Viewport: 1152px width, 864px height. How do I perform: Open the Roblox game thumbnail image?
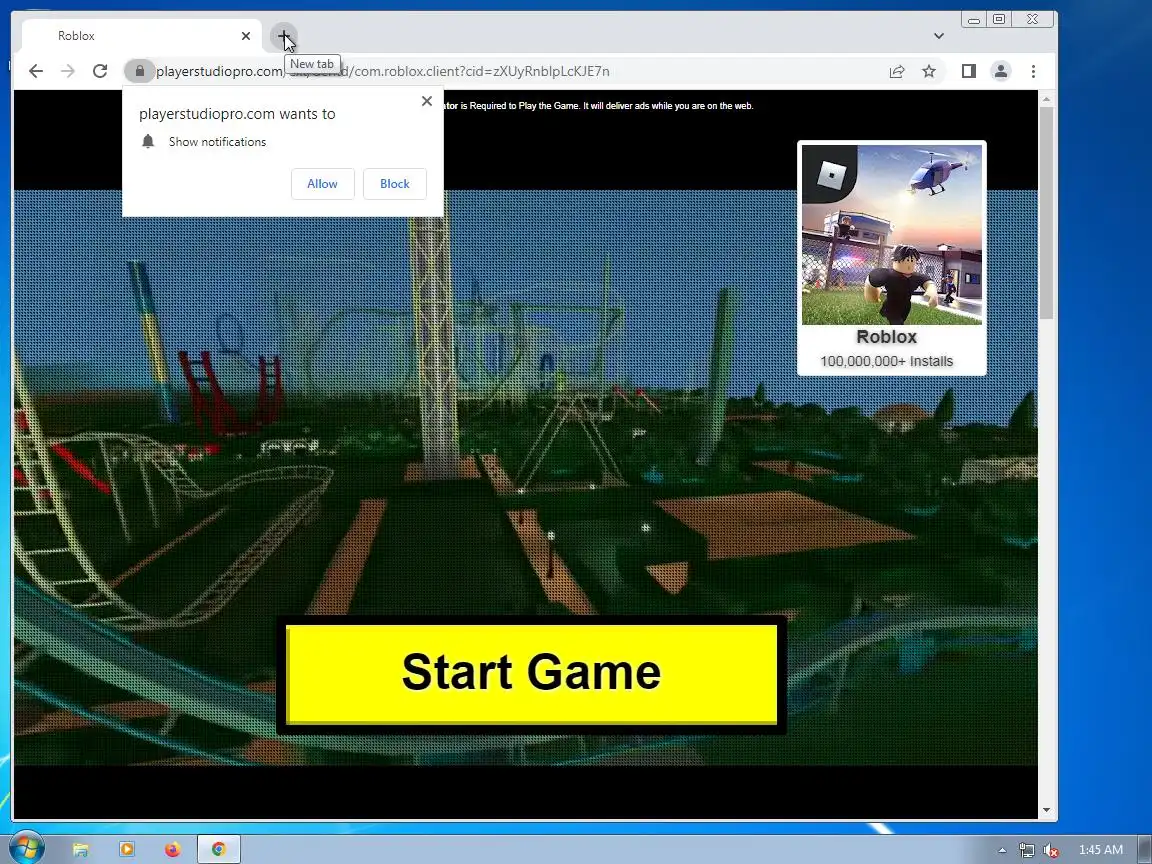click(x=892, y=235)
